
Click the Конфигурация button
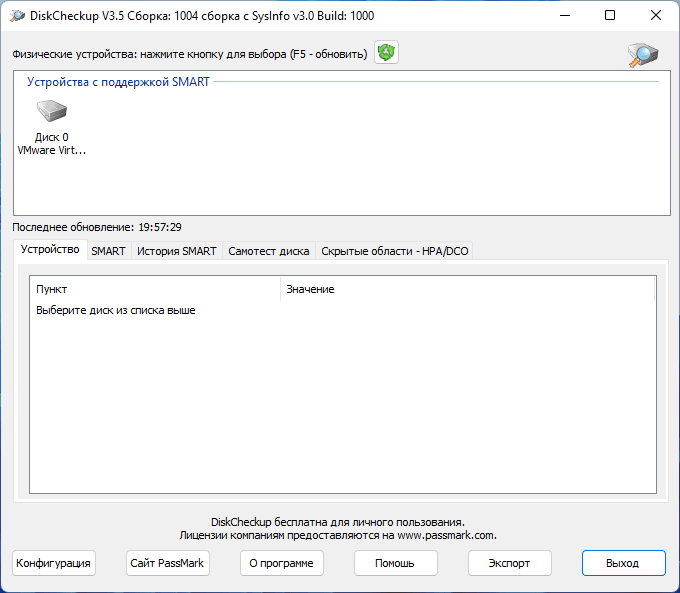coord(54,563)
